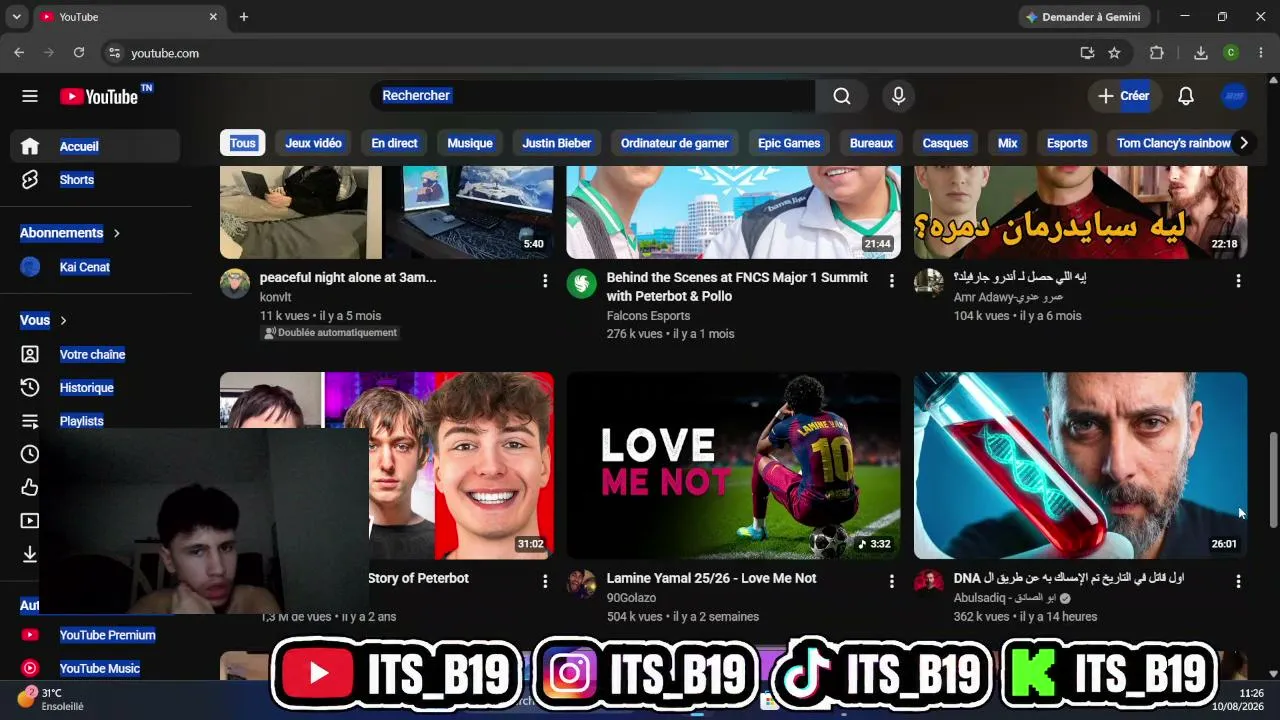The width and height of the screenshot is (1280, 720).
Task: Open options menu for Abulsadiq DNA video
Action: [1238, 581]
